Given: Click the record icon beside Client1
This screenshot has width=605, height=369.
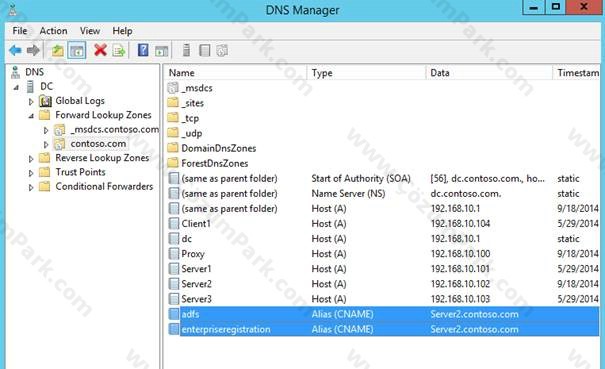Looking at the screenshot, I should (x=174, y=224).
